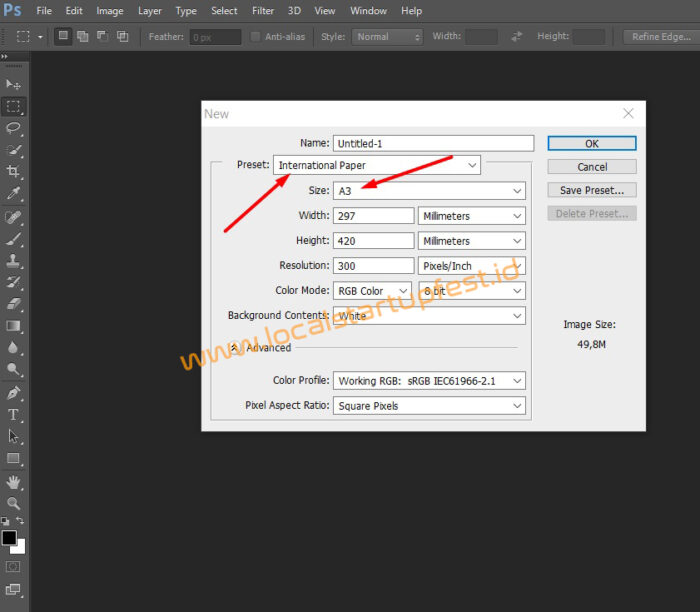Toggle the Anti-alias checkbox
This screenshot has height=612, width=700.
point(255,37)
